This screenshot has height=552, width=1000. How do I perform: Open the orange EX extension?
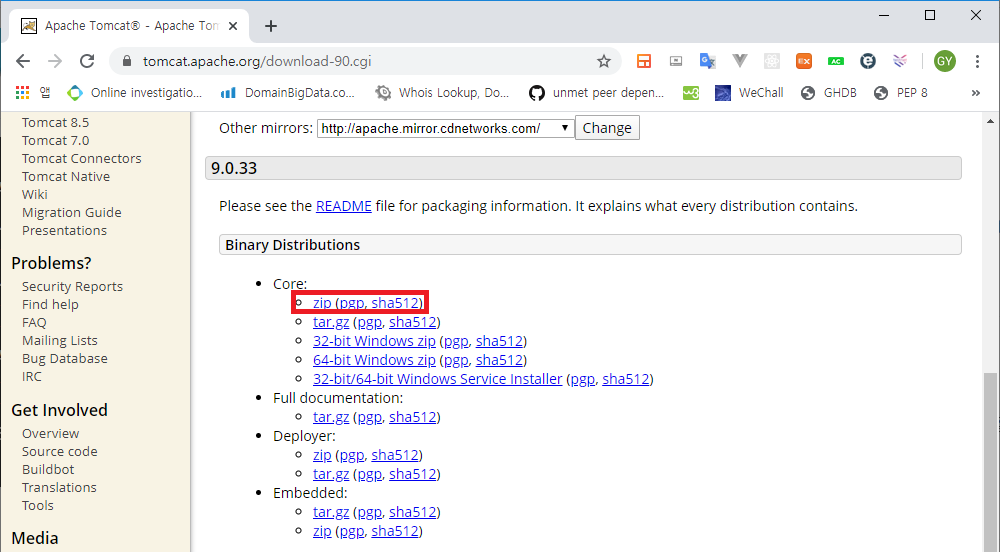pyautogui.click(x=804, y=61)
